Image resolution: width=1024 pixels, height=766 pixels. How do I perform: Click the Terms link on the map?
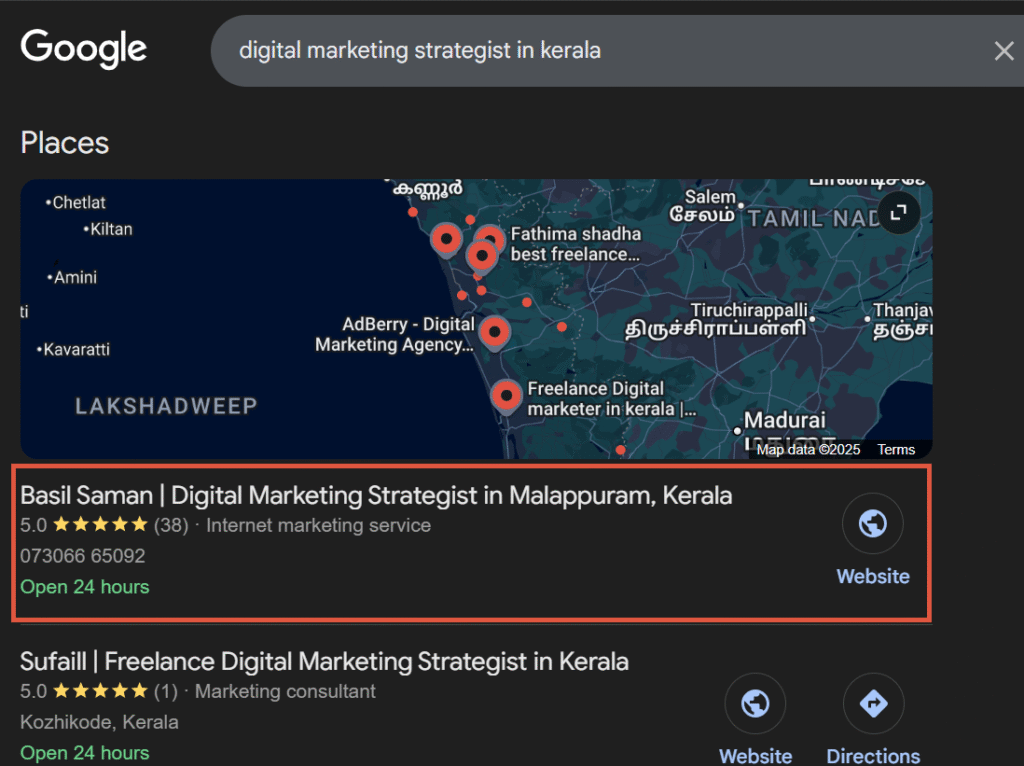896,450
